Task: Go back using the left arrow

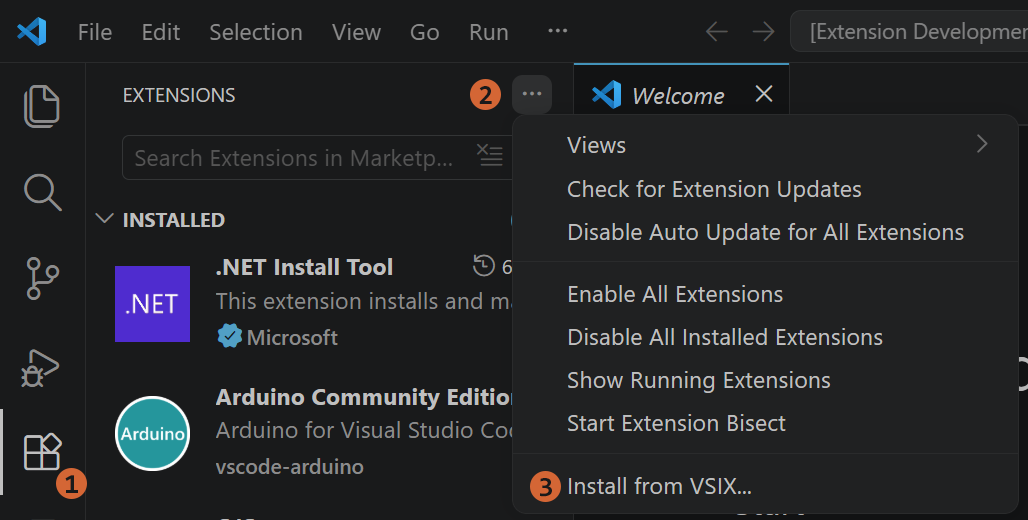Action: (716, 31)
